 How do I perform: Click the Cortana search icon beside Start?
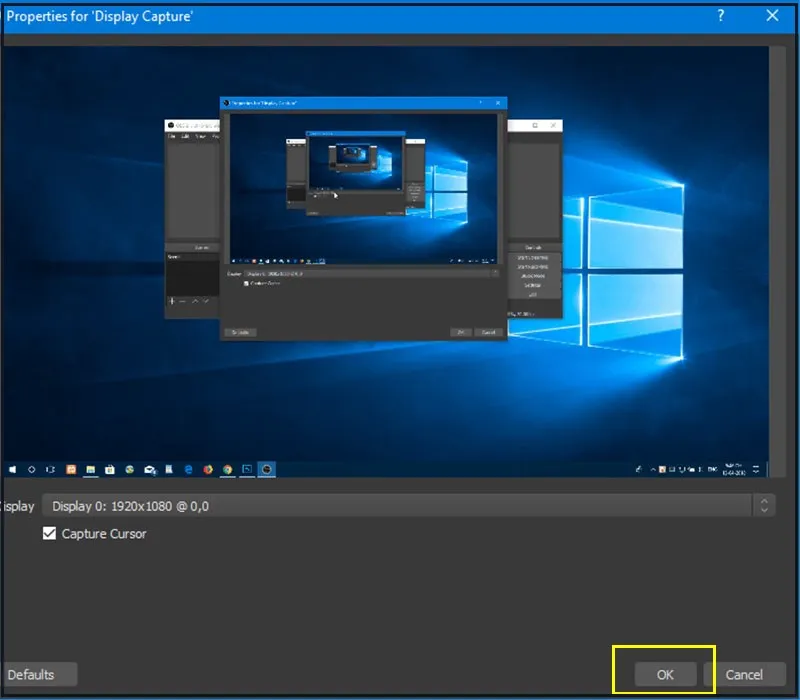pos(32,469)
